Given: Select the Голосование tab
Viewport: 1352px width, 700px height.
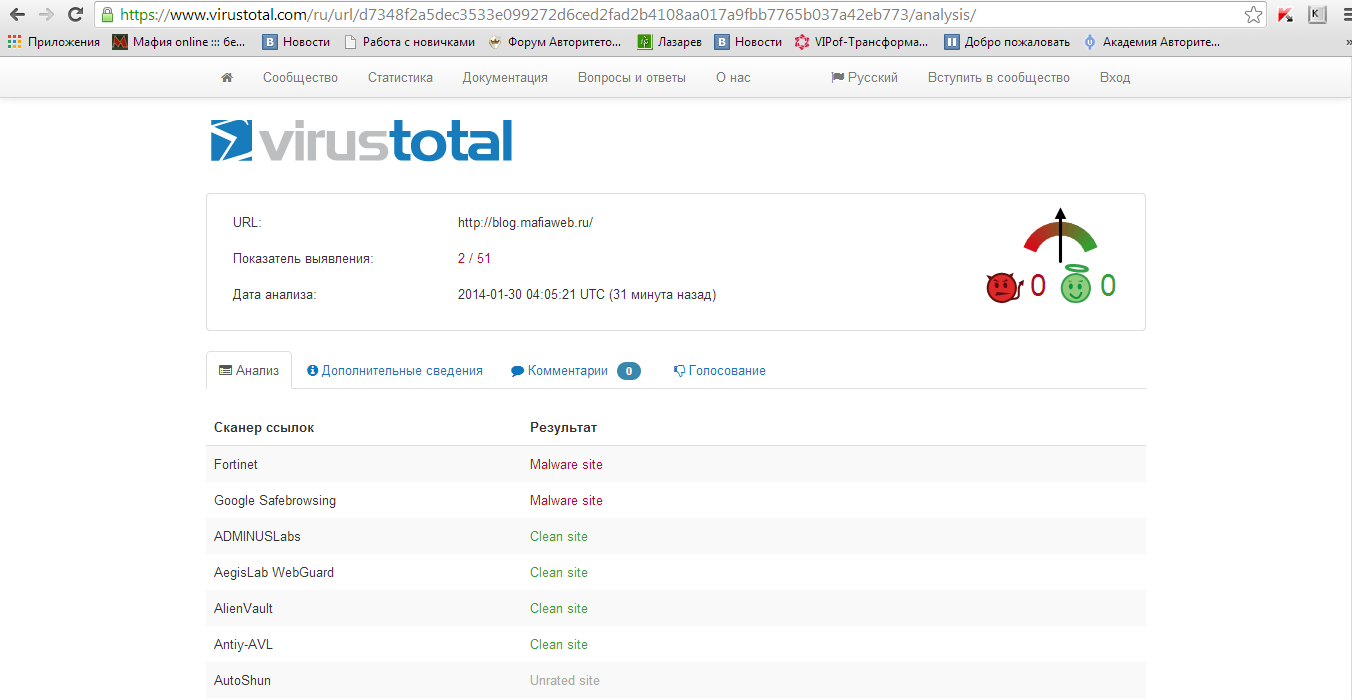Looking at the screenshot, I should (x=720, y=371).
